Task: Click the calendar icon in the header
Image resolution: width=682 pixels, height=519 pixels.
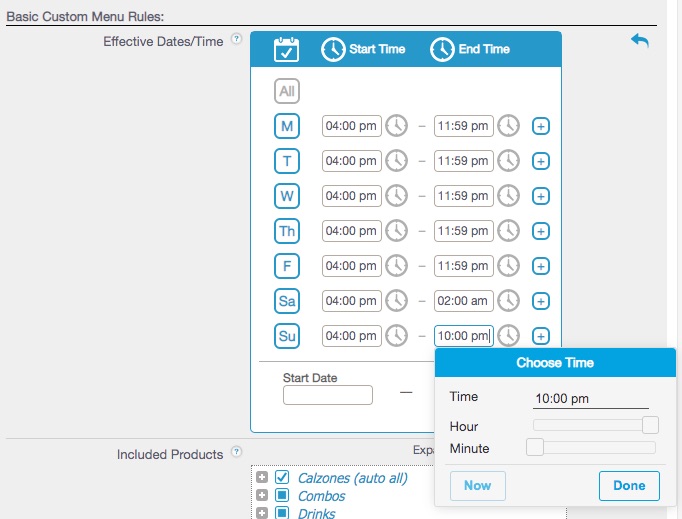Action: click(x=287, y=49)
